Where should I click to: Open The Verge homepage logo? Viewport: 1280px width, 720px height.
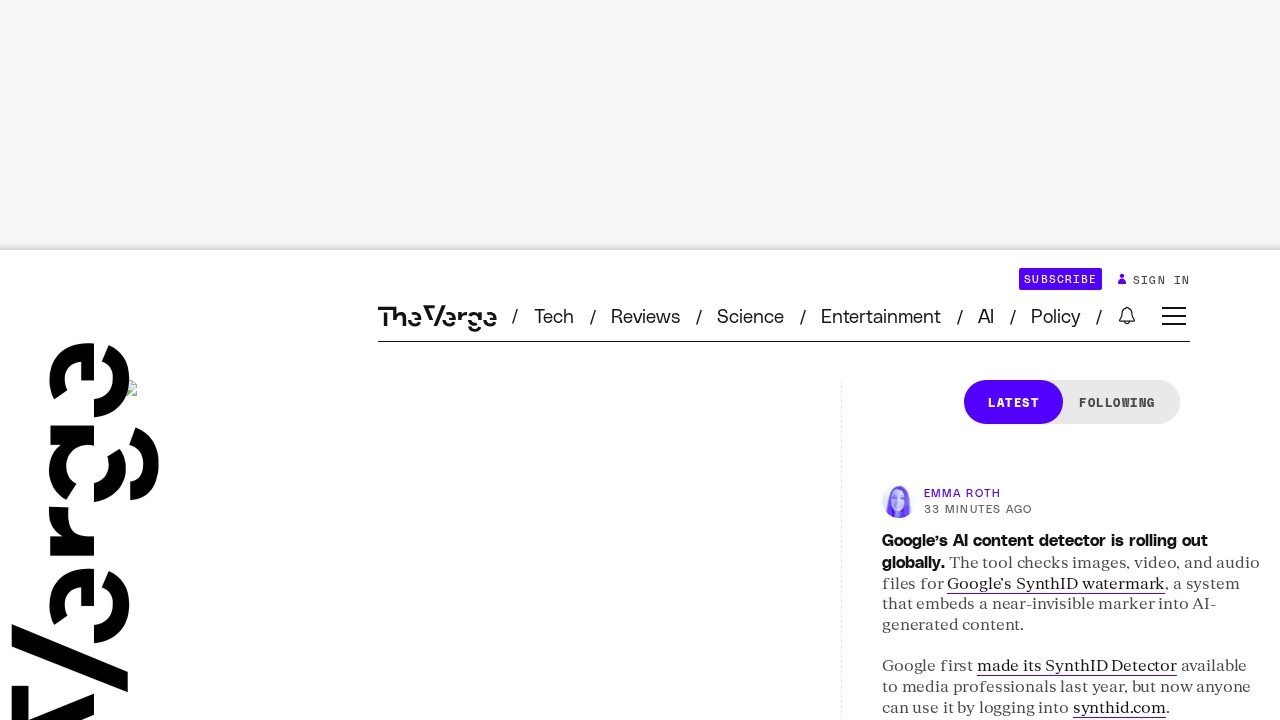point(437,317)
